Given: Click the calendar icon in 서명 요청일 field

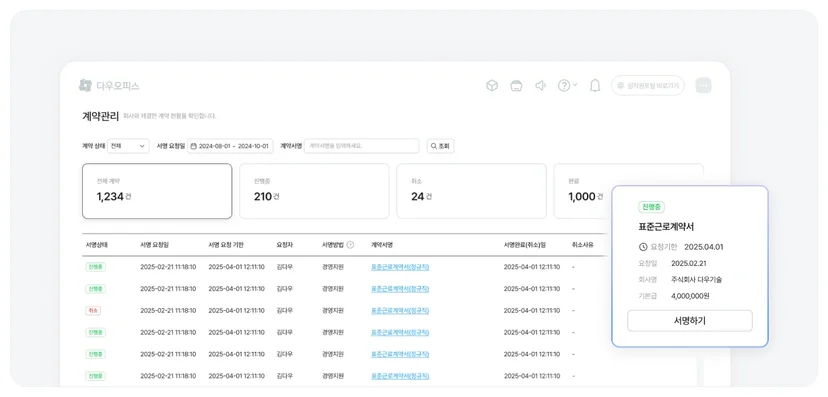Looking at the screenshot, I should tap(193, 146).
